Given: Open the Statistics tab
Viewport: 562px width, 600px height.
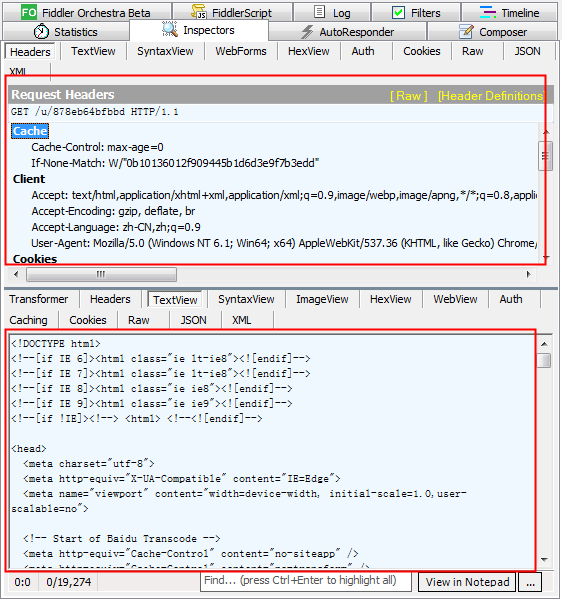Looking at the screenshot, I should click(66, 32).
